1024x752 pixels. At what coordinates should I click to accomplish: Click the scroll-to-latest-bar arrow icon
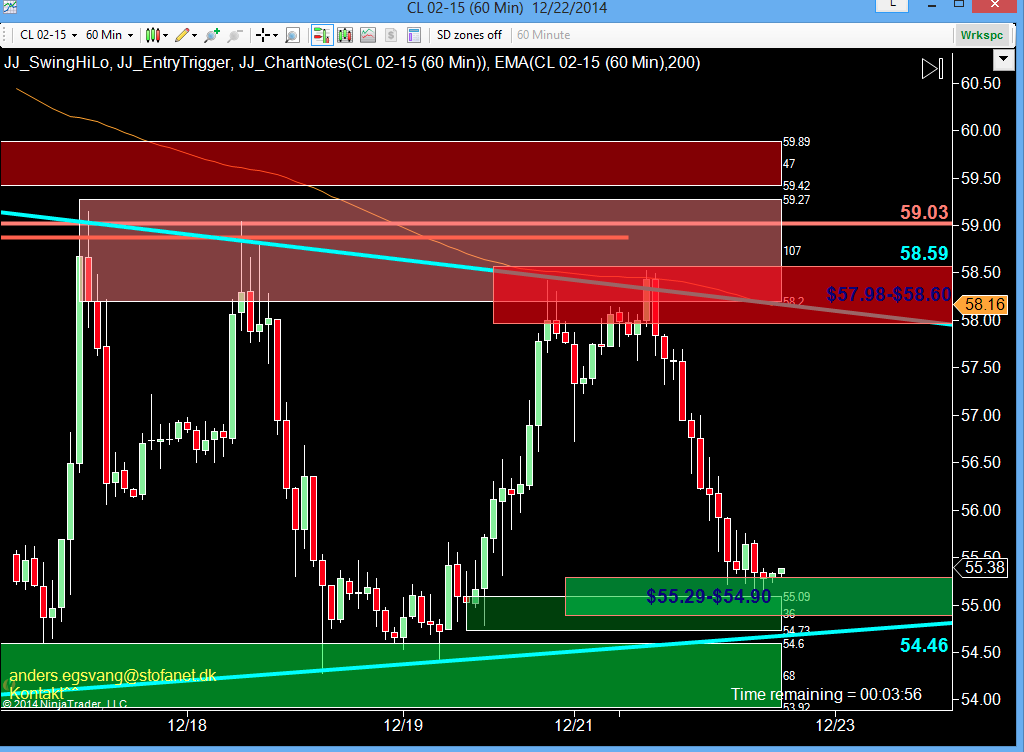pos(932,69)
